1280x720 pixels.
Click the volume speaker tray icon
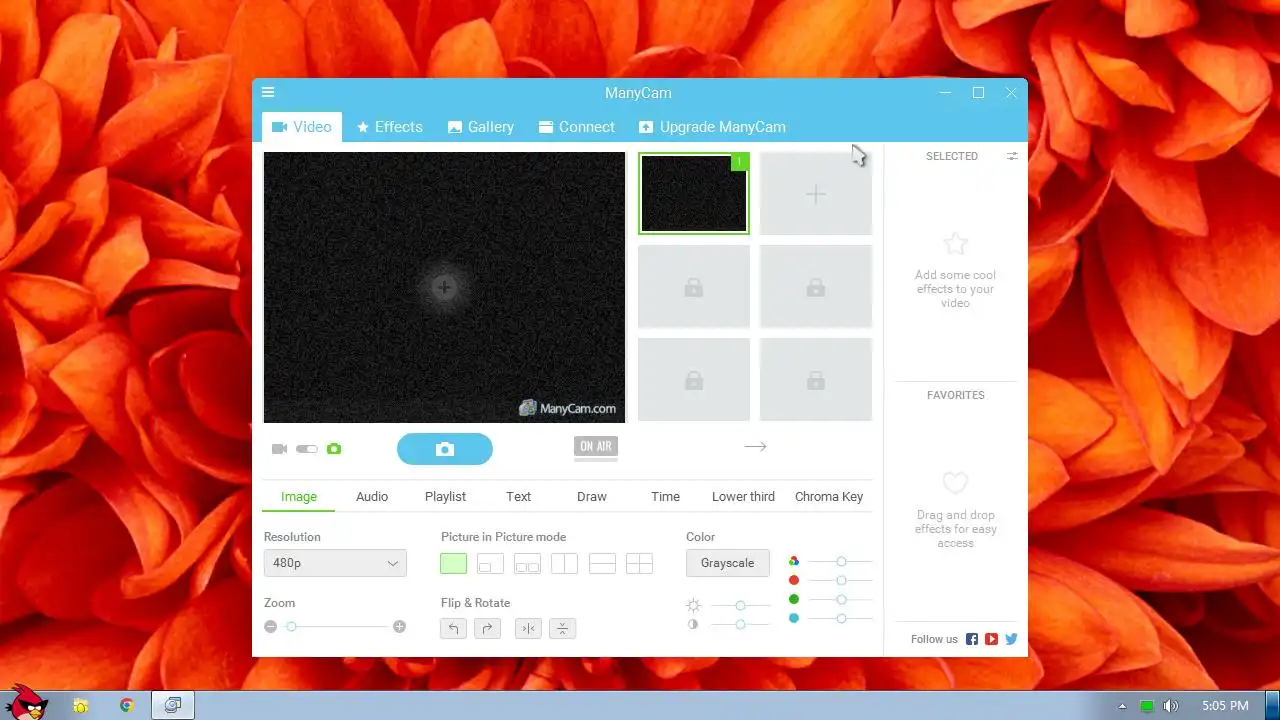pyautogui.click(x=1170, y=706)
